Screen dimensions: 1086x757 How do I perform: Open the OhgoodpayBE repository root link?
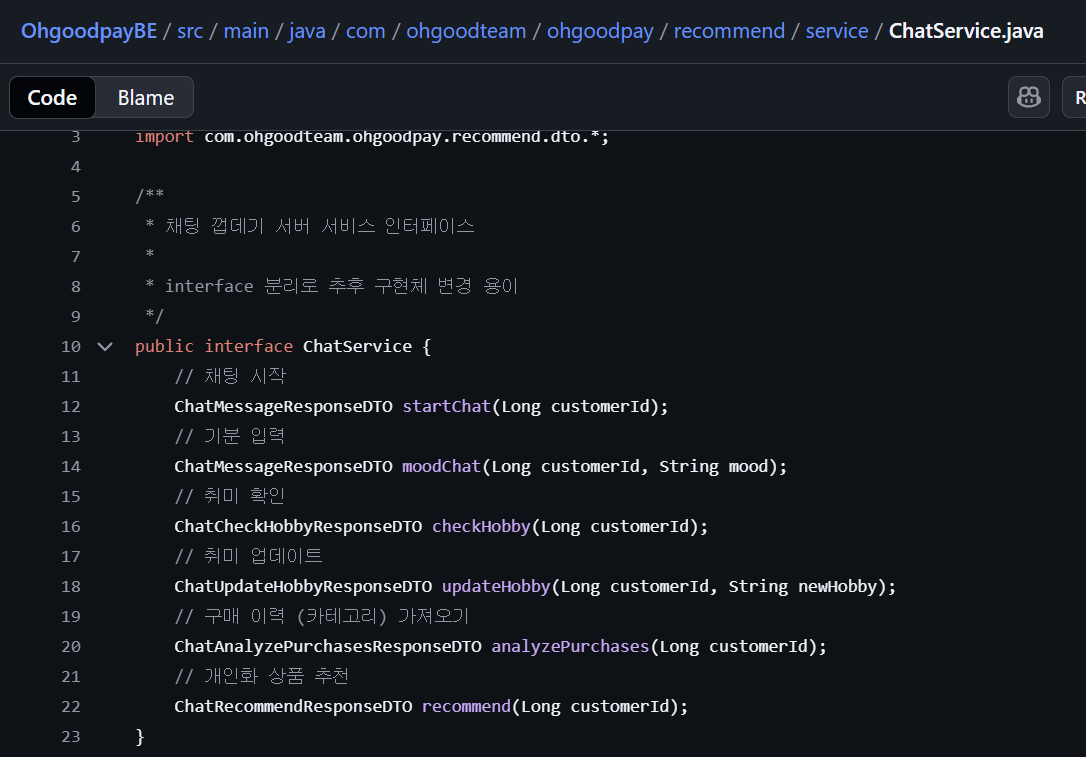tap(89, 31)
